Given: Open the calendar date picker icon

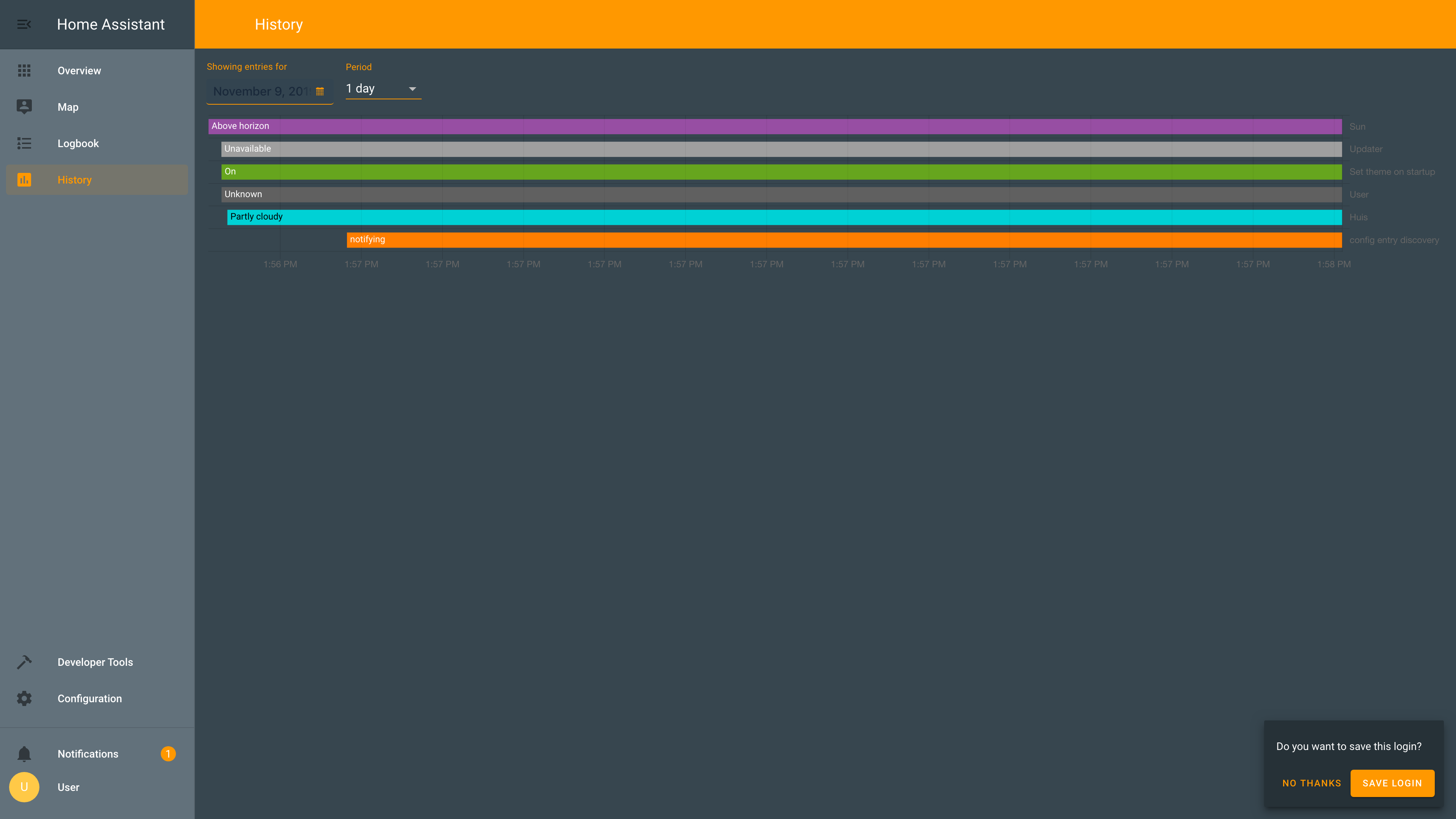Looking at the screenshot, I should coord(320,91).
